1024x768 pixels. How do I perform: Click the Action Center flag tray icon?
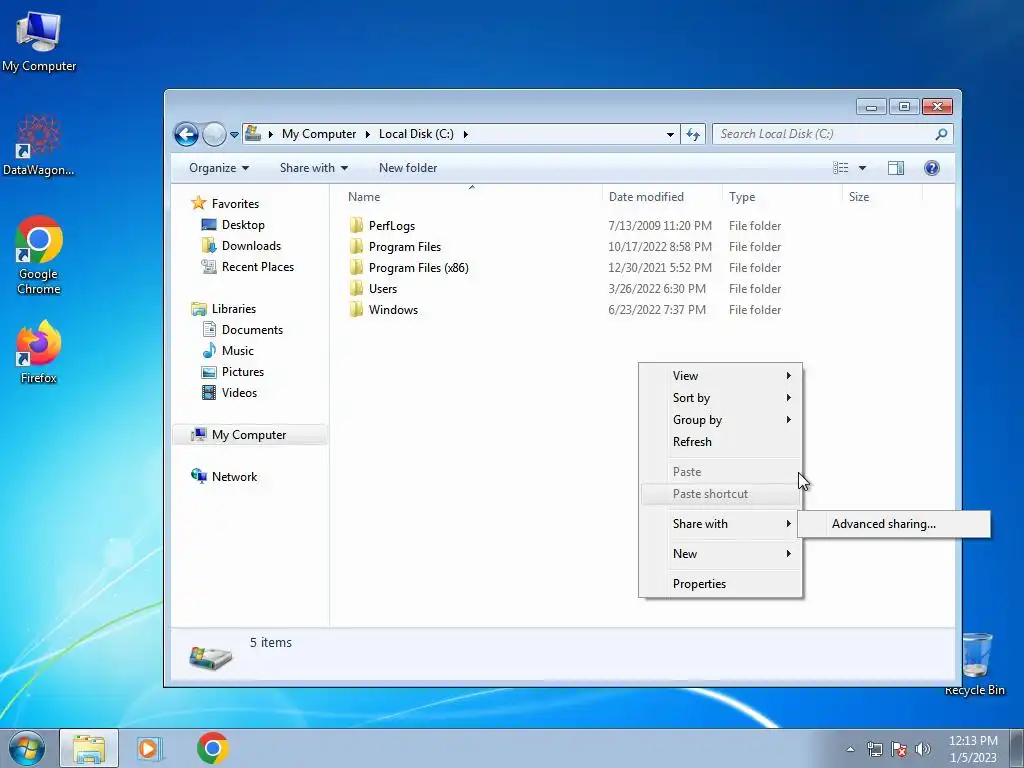899,749
